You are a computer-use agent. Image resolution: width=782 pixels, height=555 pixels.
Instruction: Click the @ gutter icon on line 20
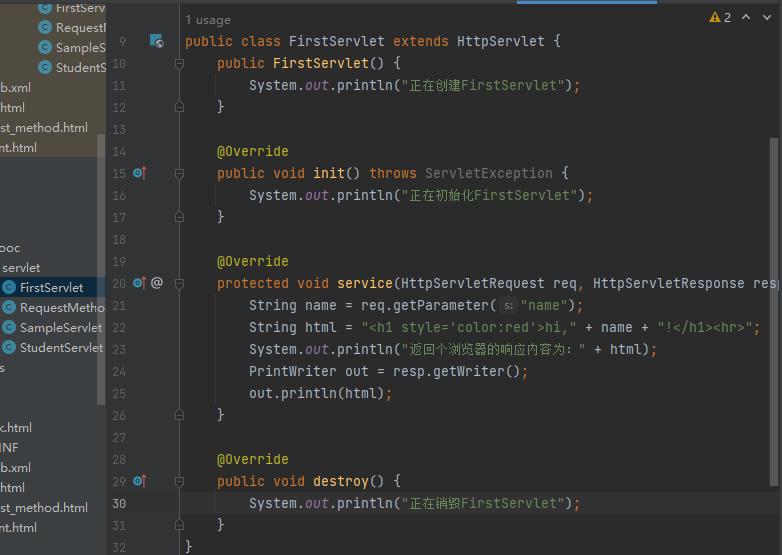click(157, 283)
